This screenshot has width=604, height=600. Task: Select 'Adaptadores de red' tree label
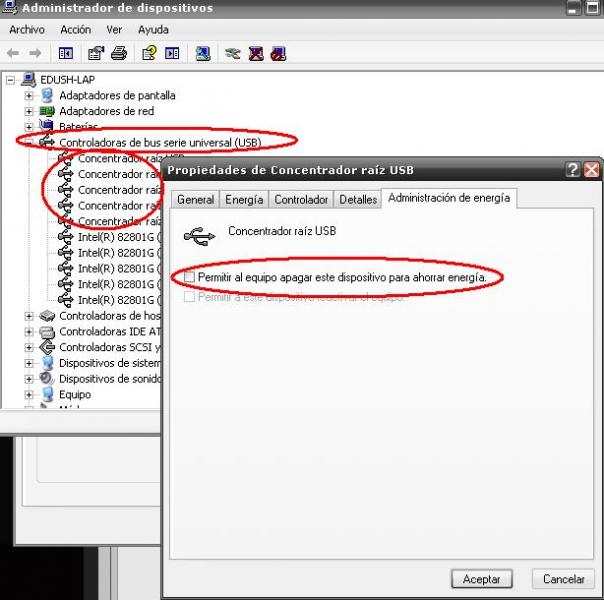pos(107,111)
